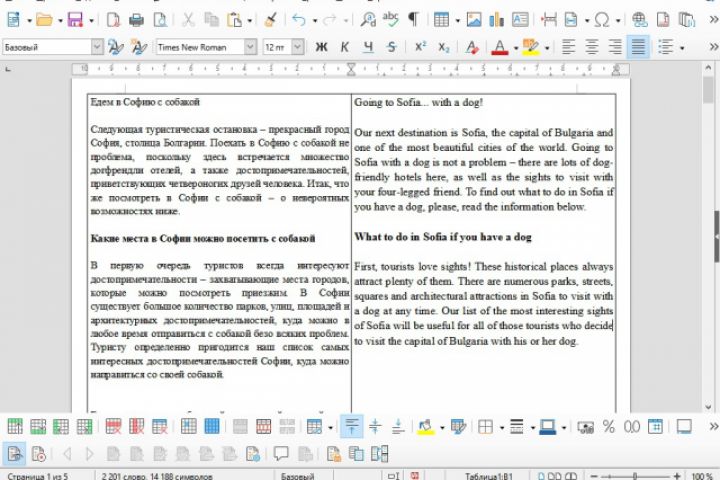The width and height of the screenshot is (720, 480).
Task: Click the Spelling check abc icon
Action: [390, 19]
